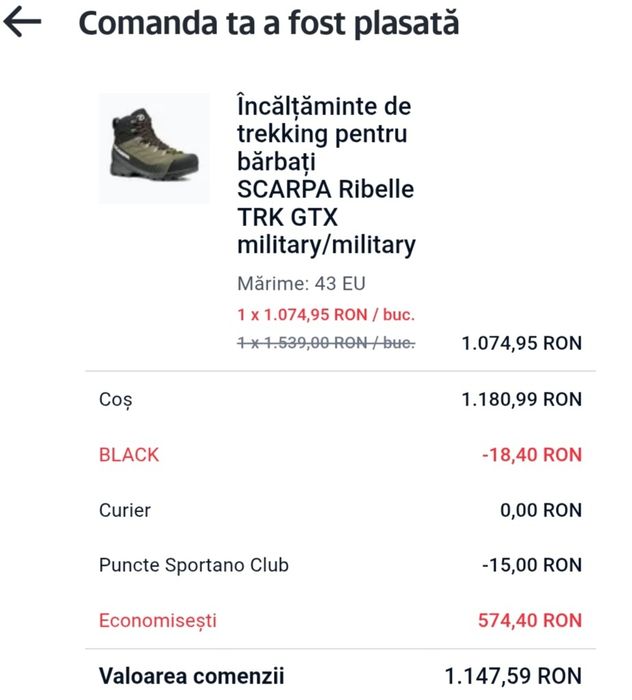Open the SCARPA boot product thumbnail
The image size is (632, 700).
tap(154, 148)
